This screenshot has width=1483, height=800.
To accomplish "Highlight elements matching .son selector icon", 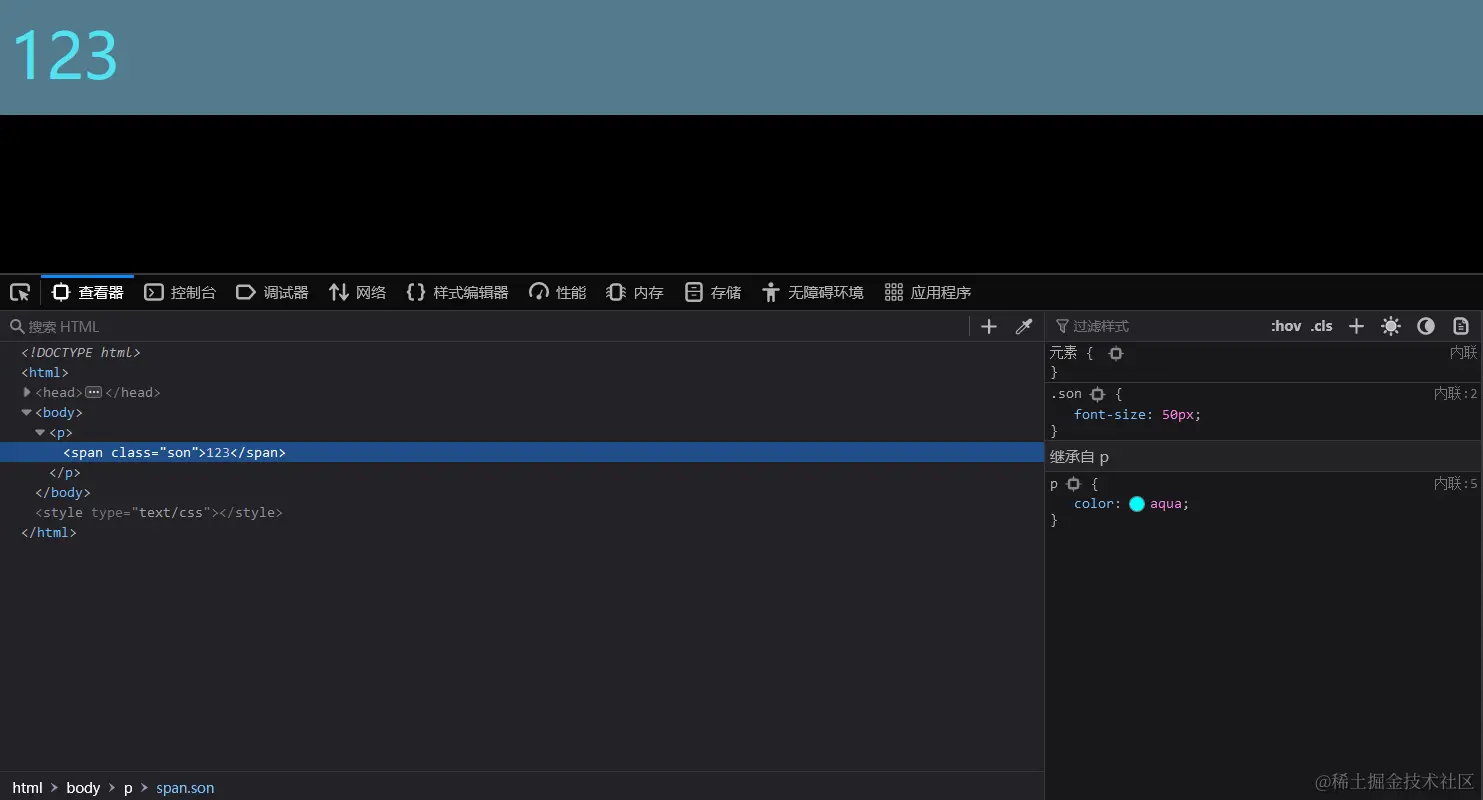I will point(1097,394).
